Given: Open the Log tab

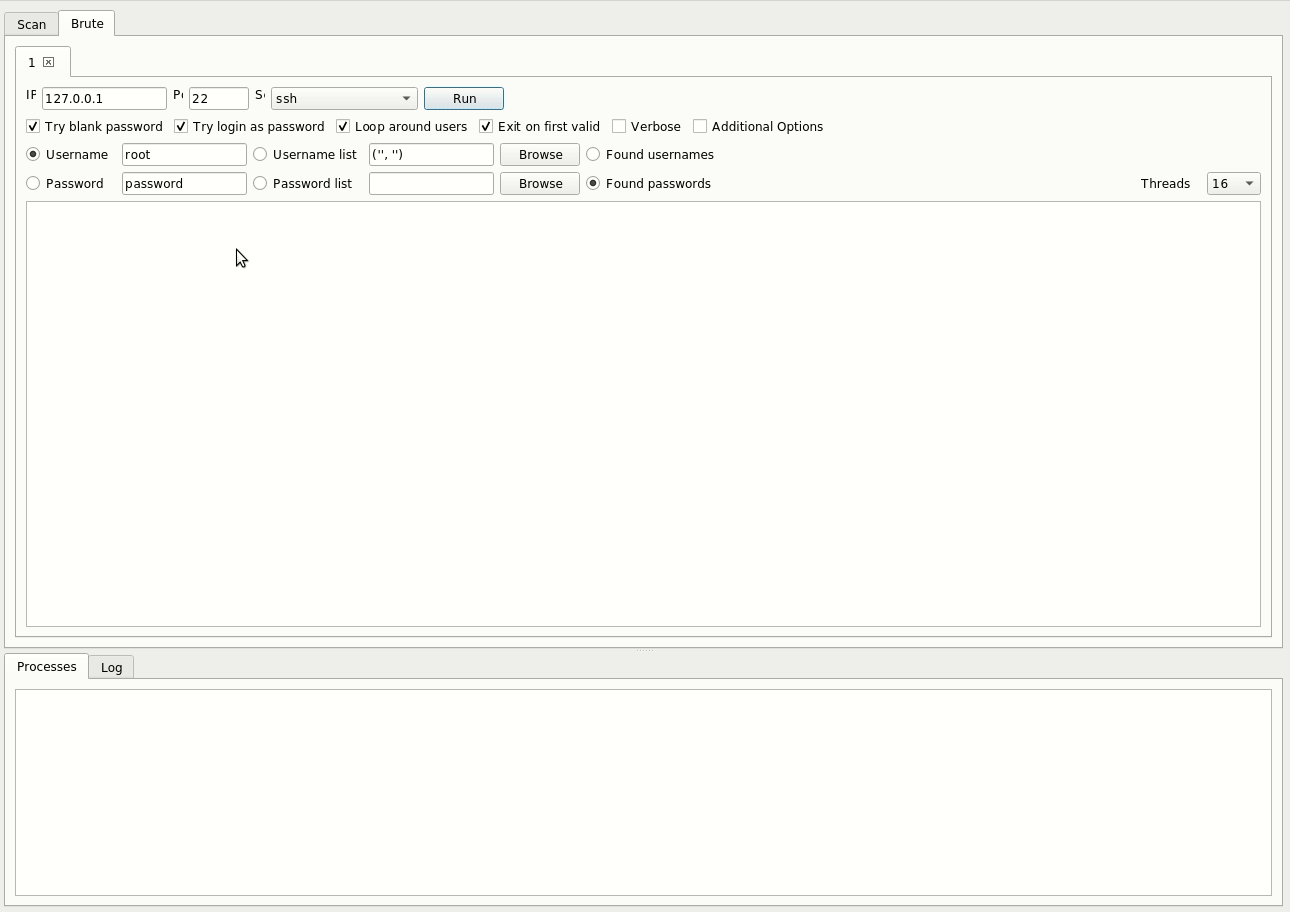Looking at the screenshot, I should [111, 667].
